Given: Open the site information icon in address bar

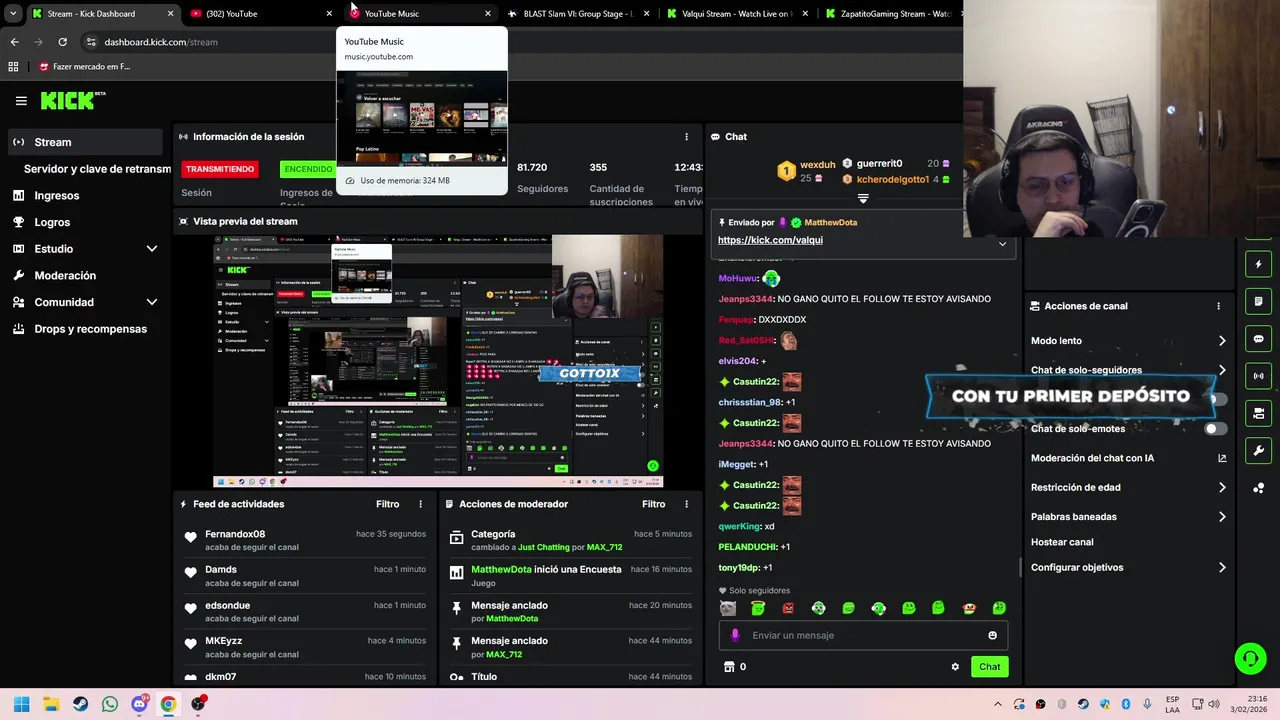Looking at the screenshot, I should click(x=91, y=42).
